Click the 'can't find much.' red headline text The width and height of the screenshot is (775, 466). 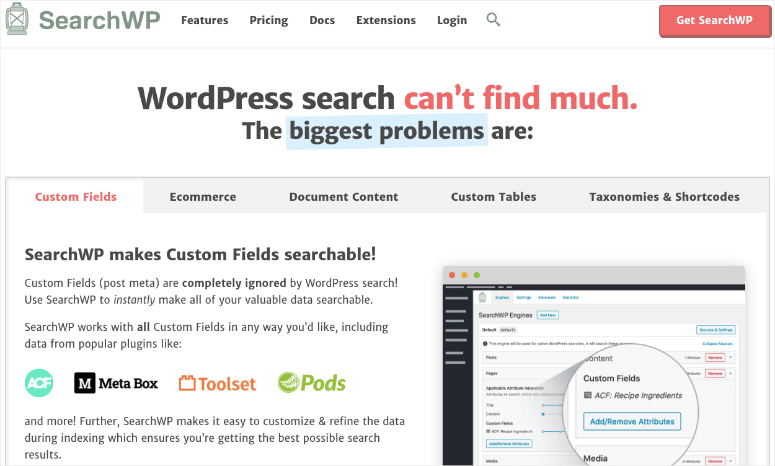[521, 98]
